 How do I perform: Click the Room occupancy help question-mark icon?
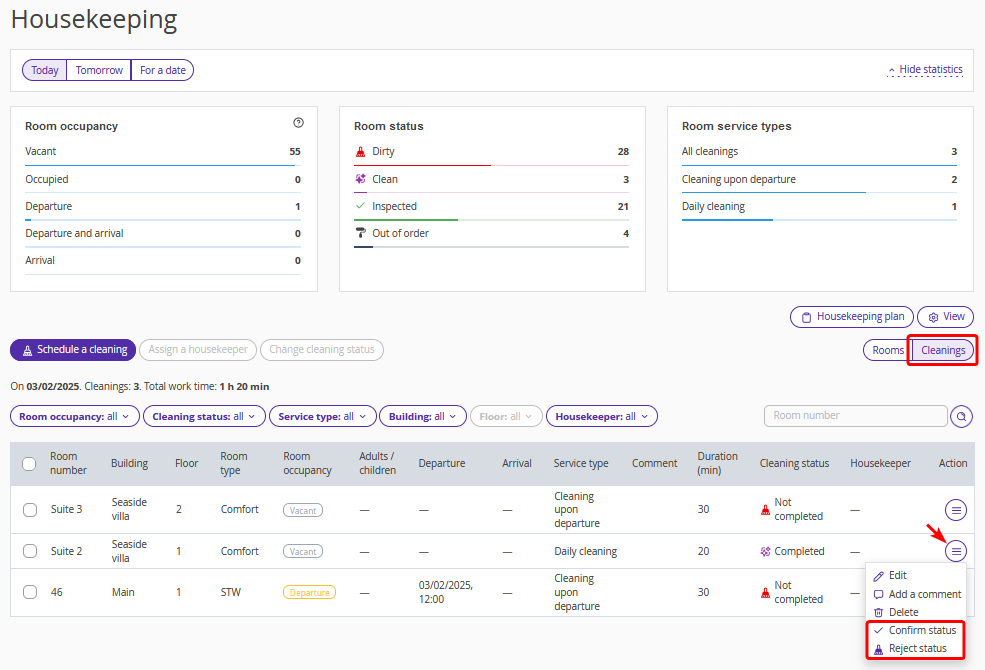pyautogui.click(x=298, y=123)
